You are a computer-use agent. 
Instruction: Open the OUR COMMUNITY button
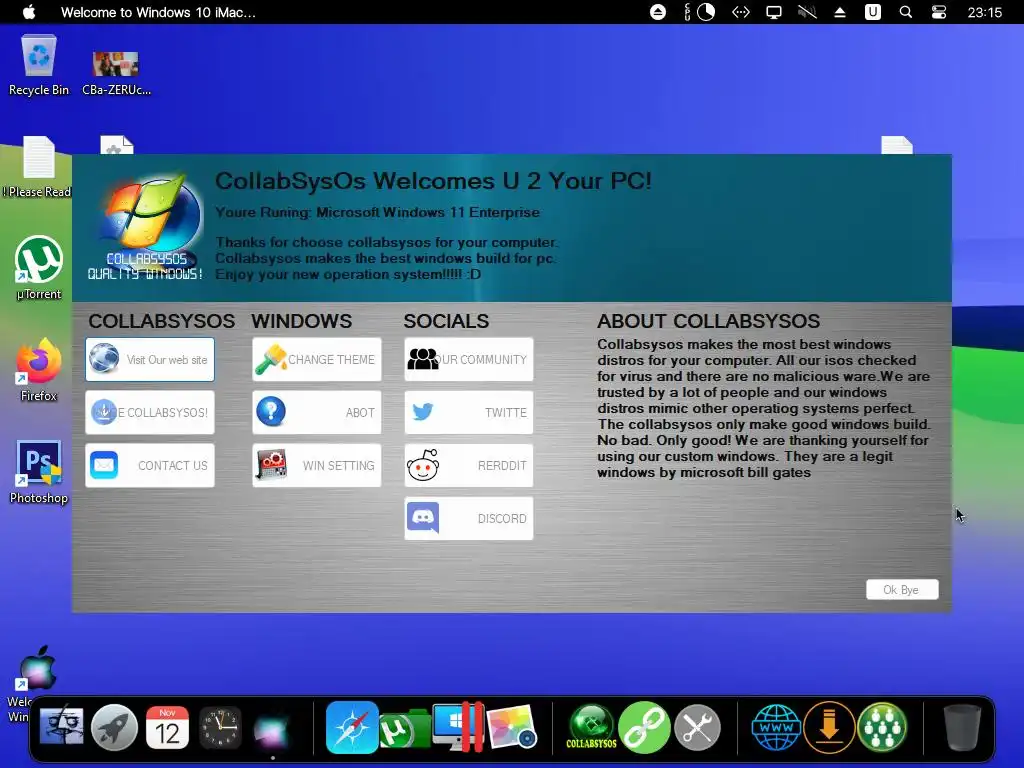pyautogui.click(x=469, y=359)
